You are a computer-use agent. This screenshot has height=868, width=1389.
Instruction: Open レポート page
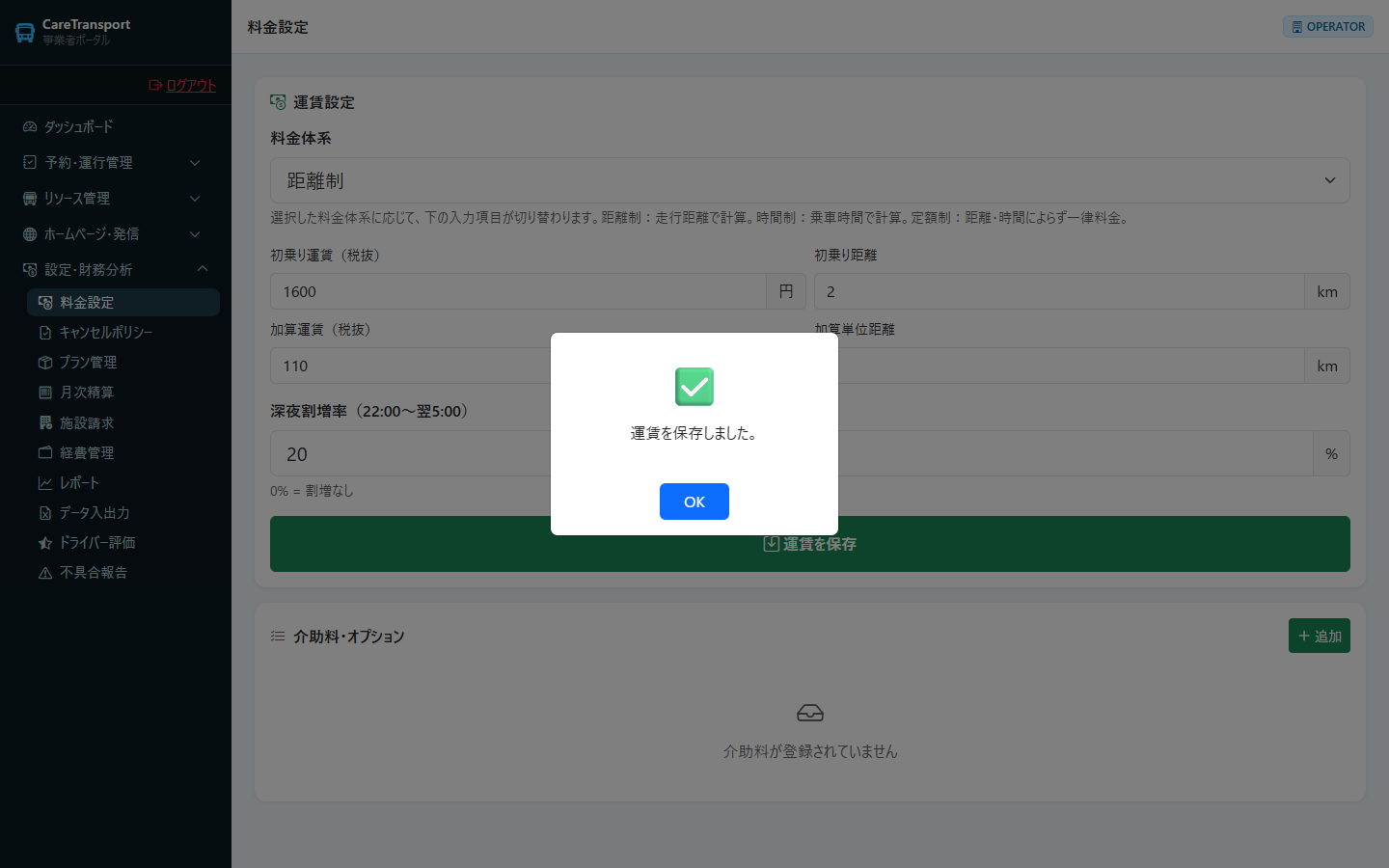coord(123,482)
